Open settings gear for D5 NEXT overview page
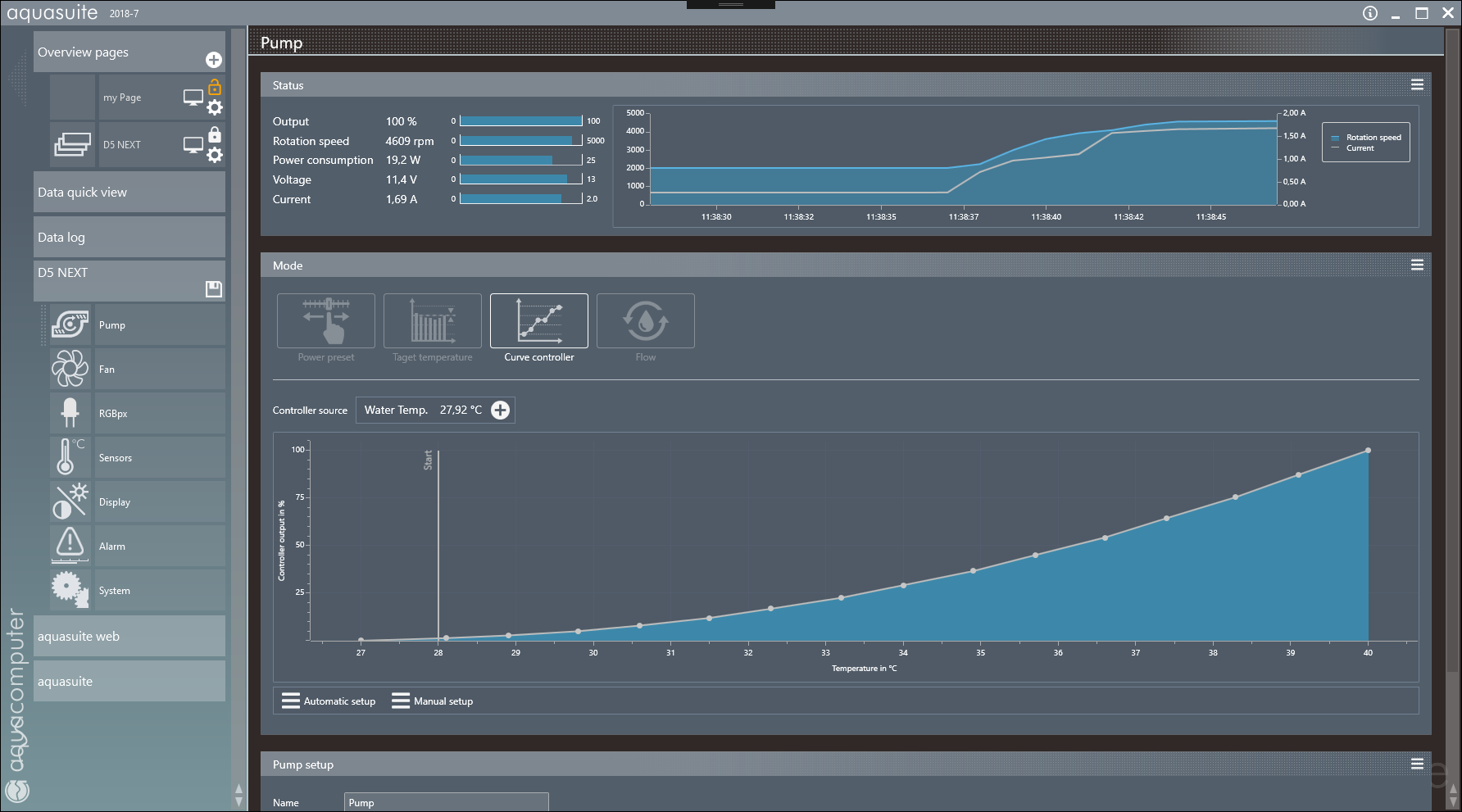The height and width of the screenshot is (812, 1462). click(215, 155)
